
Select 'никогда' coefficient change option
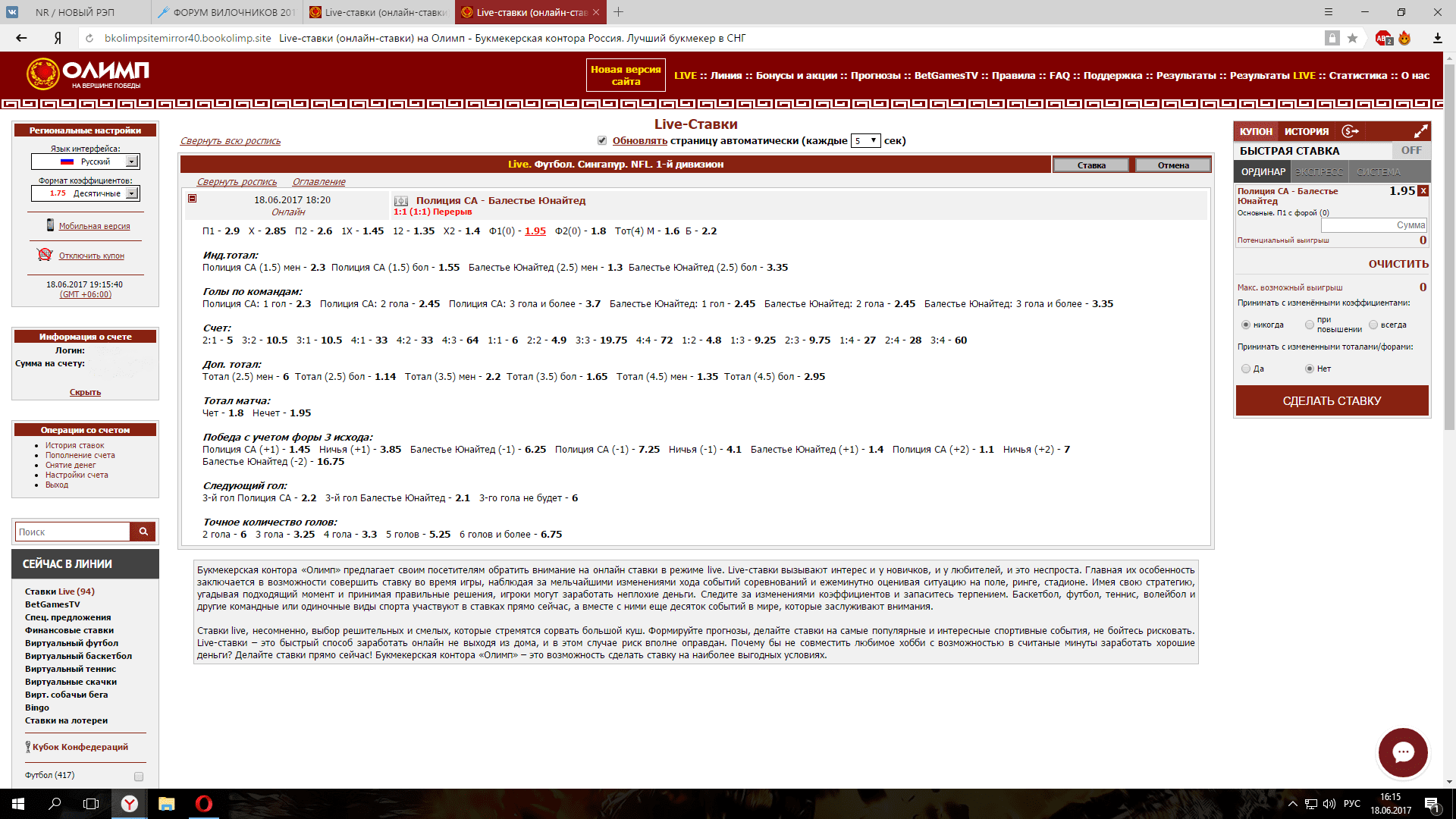[1245, 325]
